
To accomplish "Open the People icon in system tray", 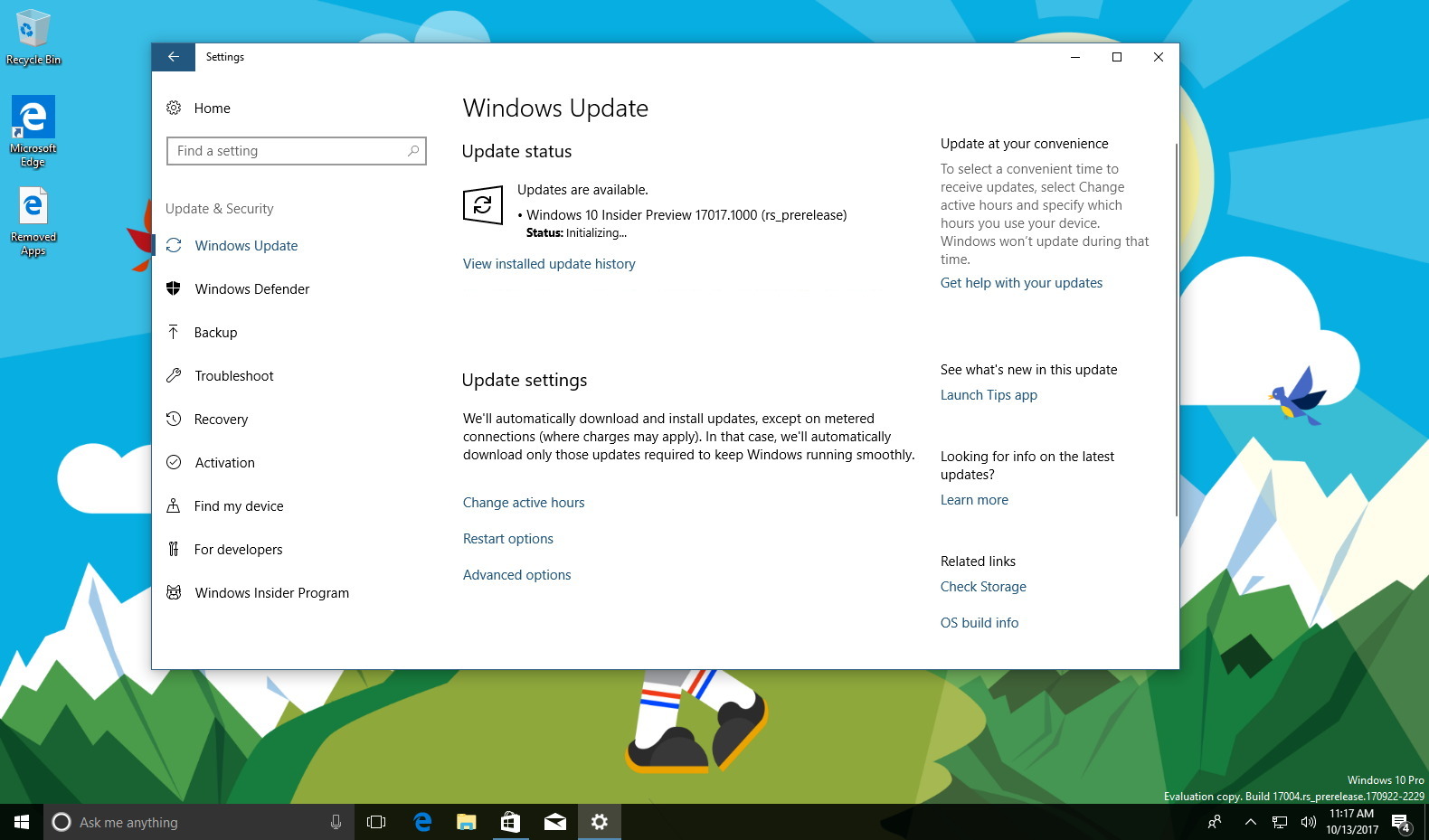I will (1215, 822).
